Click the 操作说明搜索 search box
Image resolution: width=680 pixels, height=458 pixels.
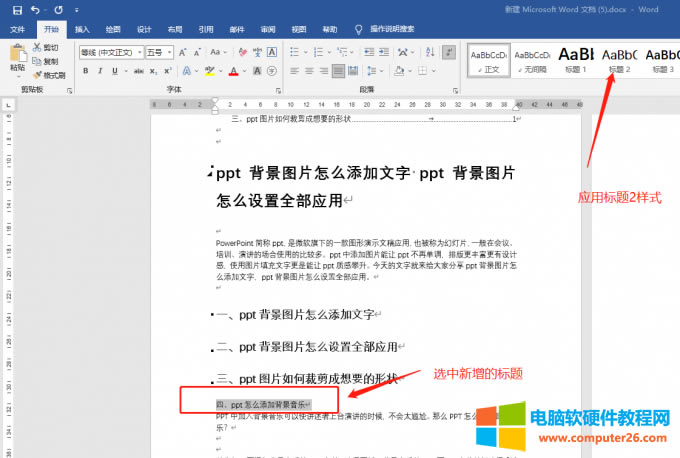click(392, 29)
